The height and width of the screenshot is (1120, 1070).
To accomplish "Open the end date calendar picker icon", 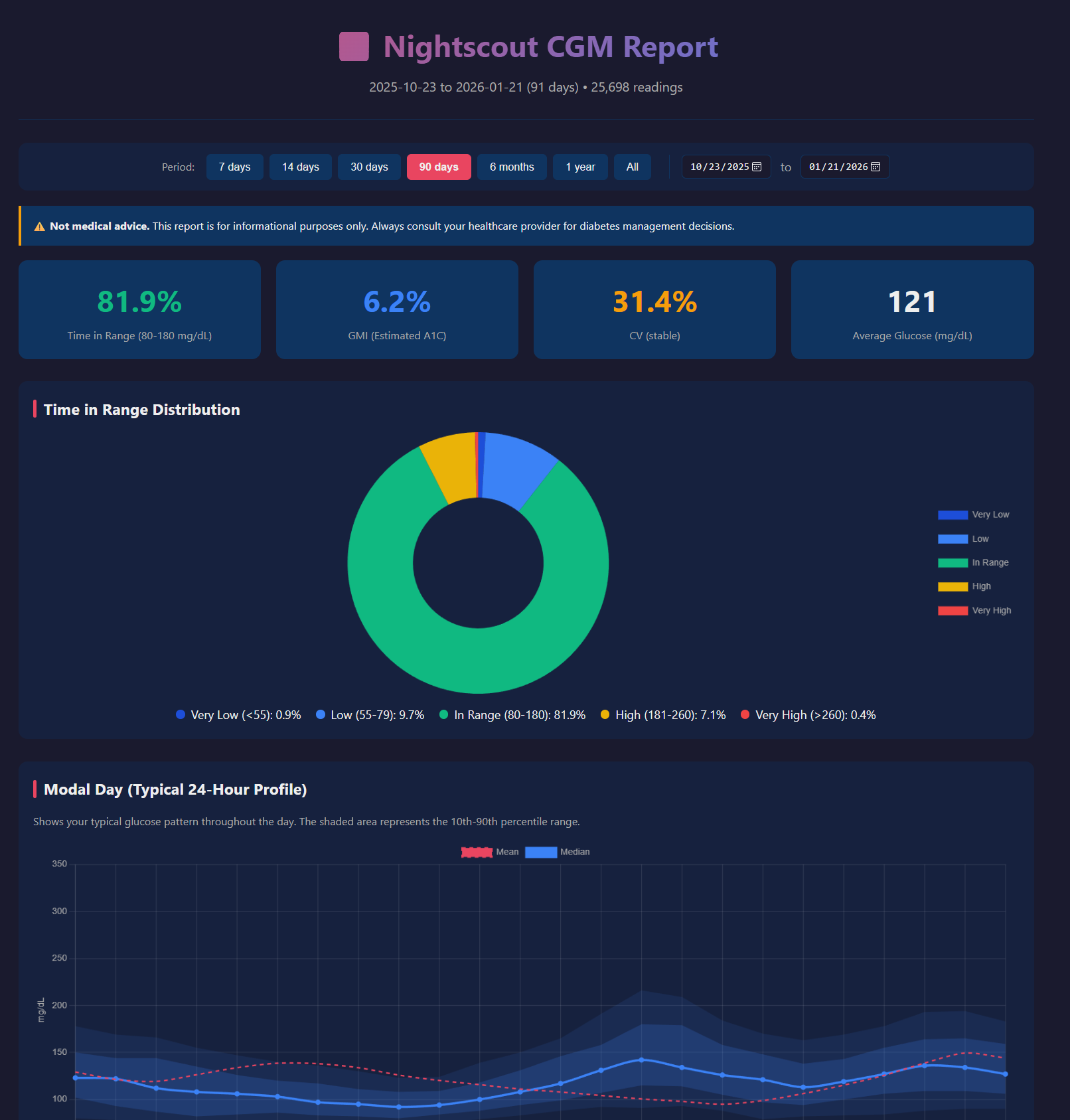I will 876,167.
